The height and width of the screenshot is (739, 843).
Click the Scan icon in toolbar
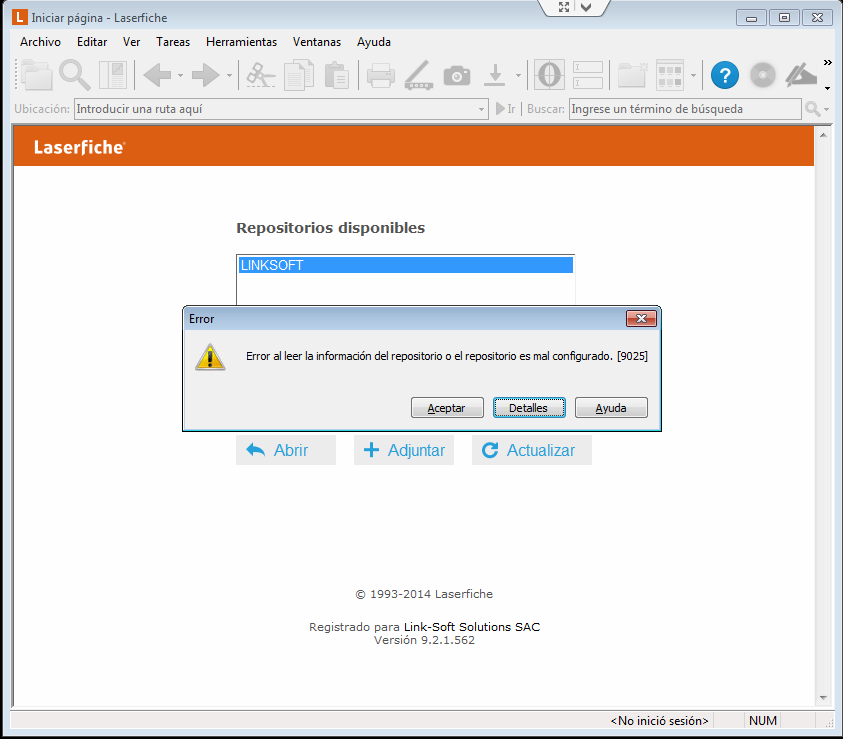(x=419, y=75)
